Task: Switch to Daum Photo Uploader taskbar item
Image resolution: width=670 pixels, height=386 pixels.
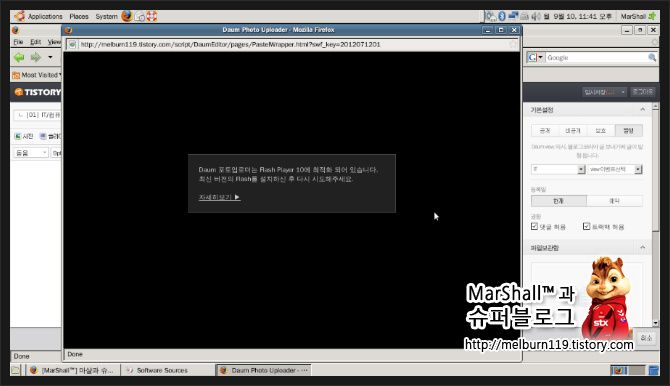Action: [264, 370]
